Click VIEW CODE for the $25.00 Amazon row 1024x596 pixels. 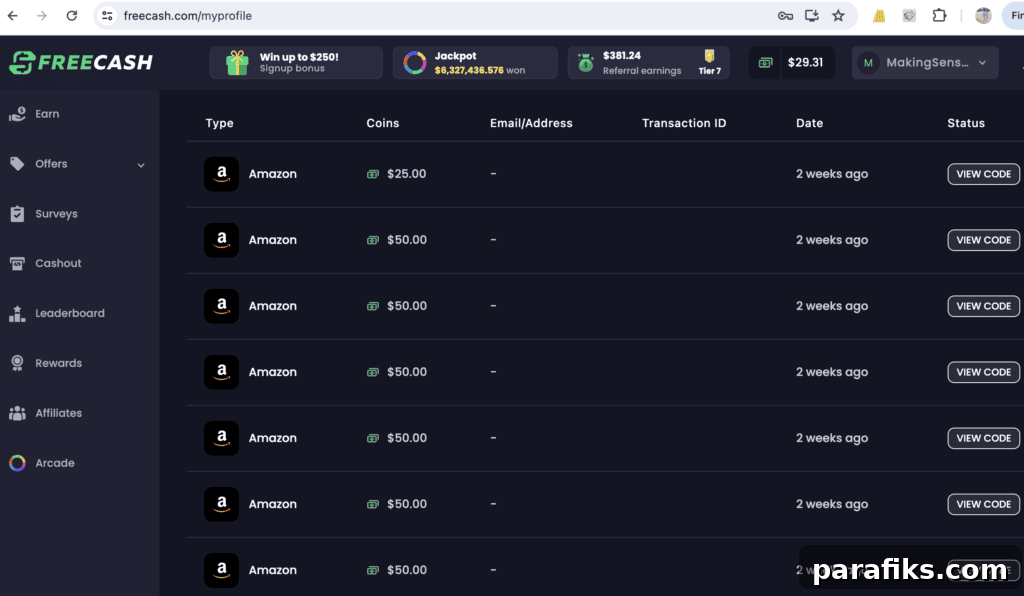(983, 174)
